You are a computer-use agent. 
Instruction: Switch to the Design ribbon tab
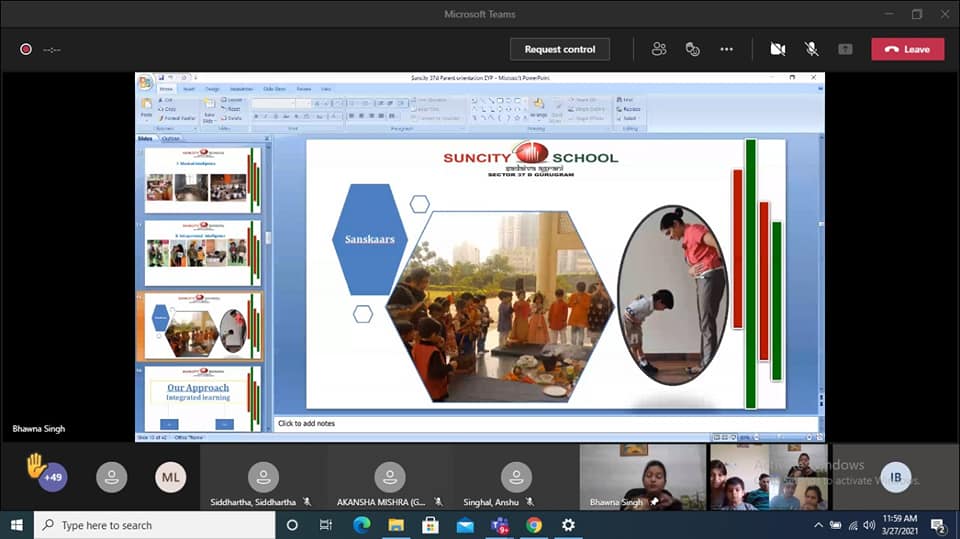pos(212,89)
